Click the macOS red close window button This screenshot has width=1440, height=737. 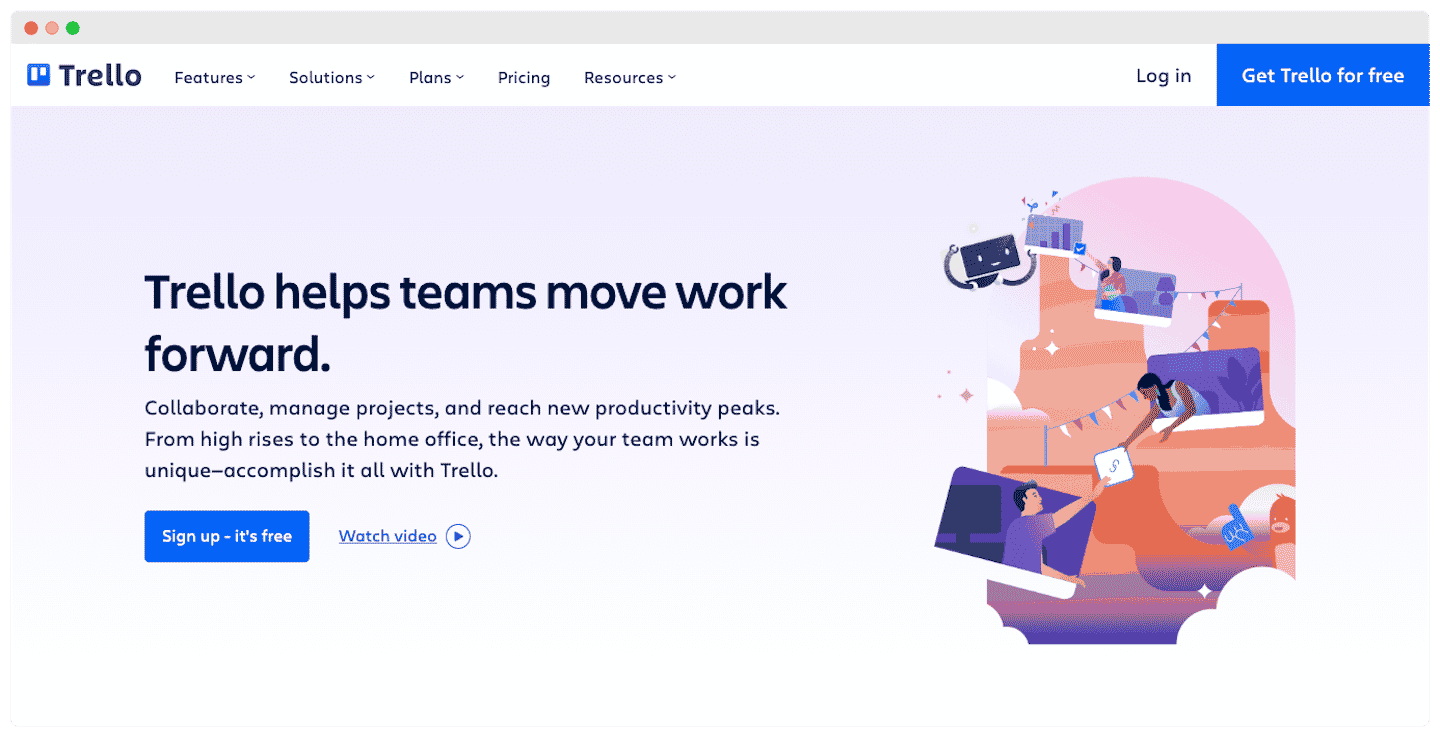(x=31, y=28)
